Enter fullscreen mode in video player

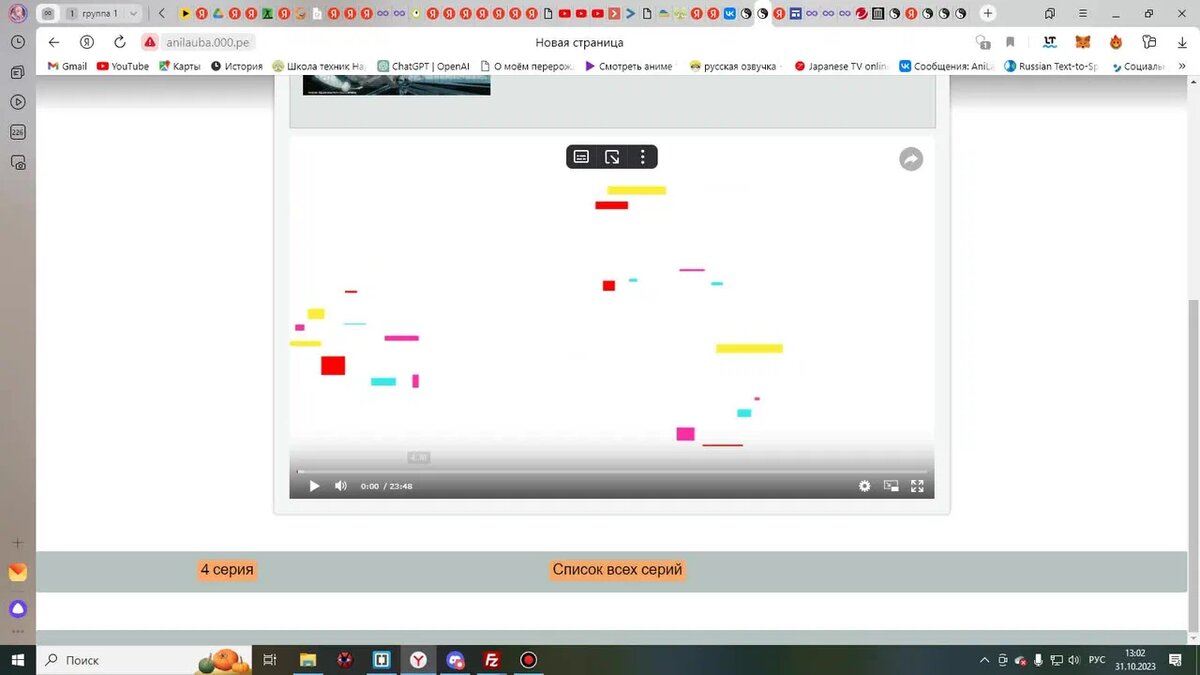click(x=916, y=486)
